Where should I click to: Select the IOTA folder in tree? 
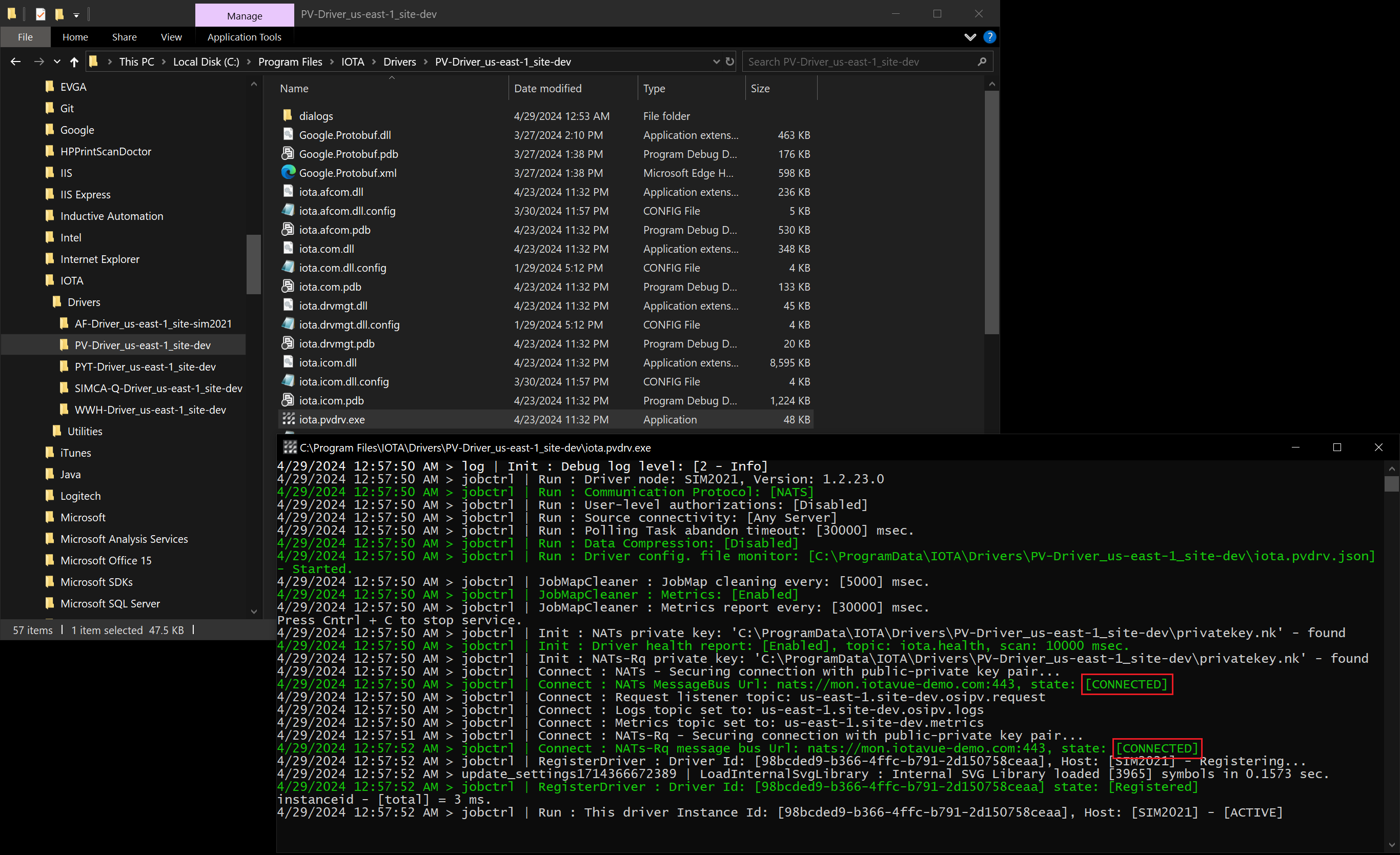click(72, 281)
